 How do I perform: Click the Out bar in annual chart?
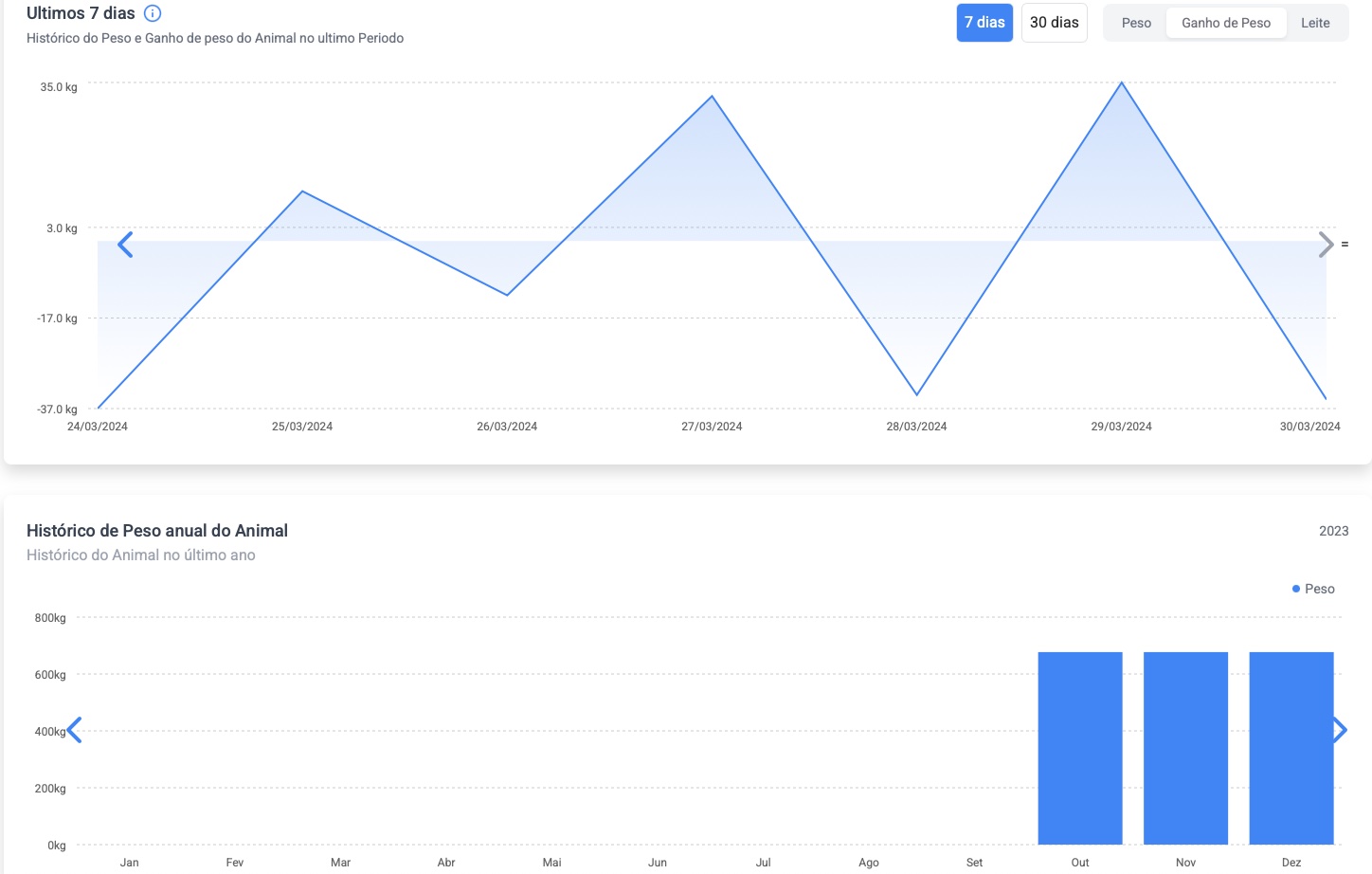coord(1080,748)
